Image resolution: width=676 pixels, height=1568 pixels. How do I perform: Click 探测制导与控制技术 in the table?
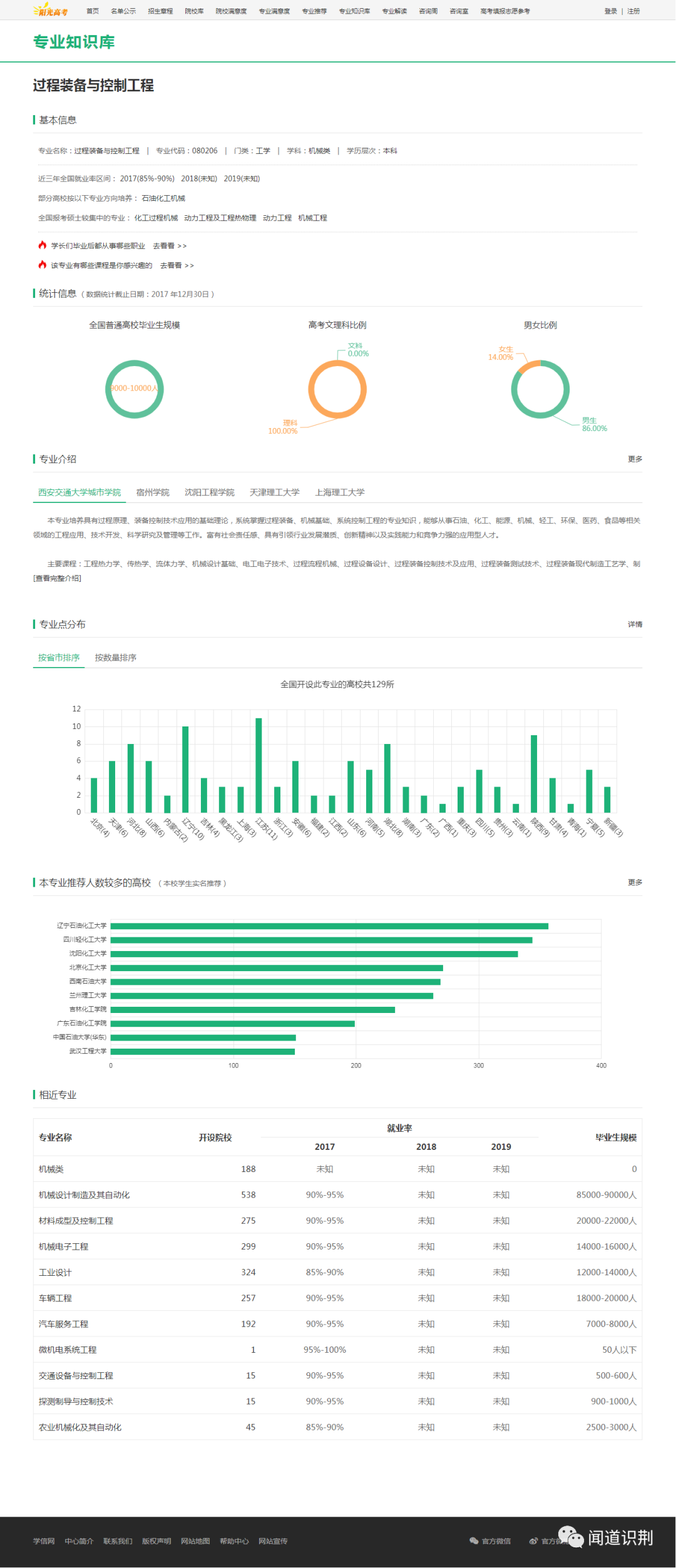[76, 1402]
